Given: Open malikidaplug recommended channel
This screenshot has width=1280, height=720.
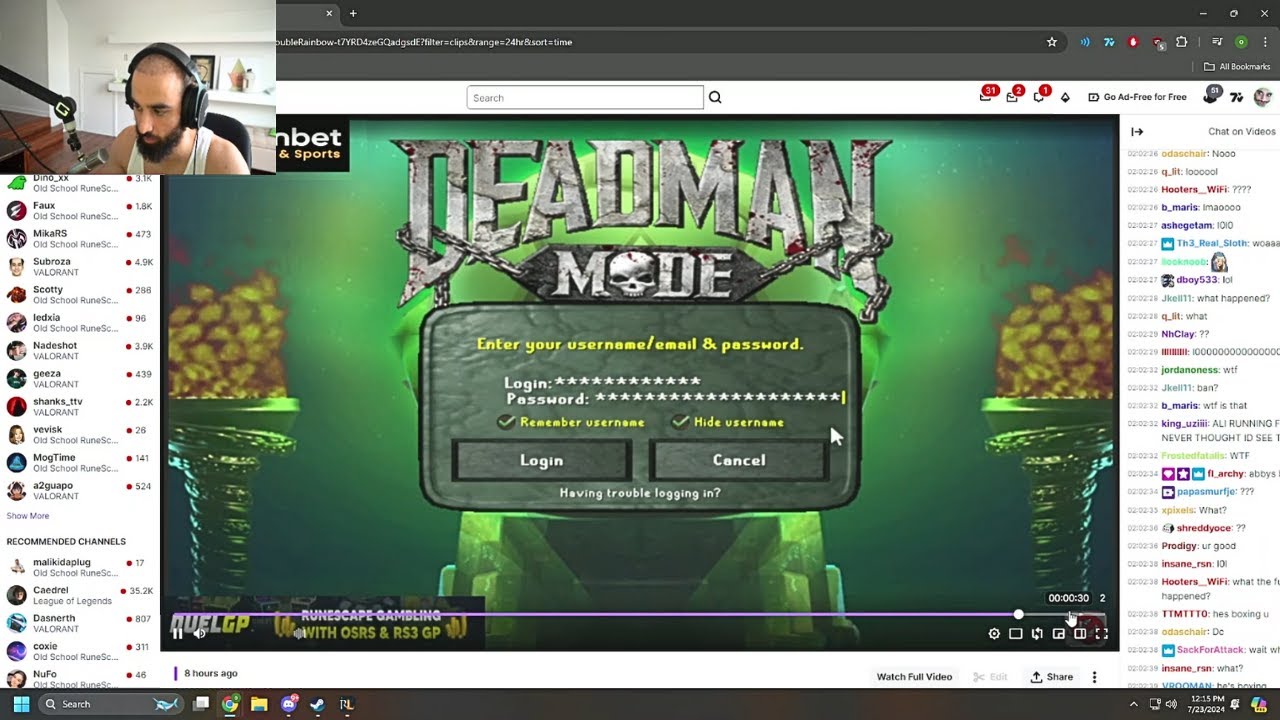Looking at the screenshot, I should pos(80,568).
